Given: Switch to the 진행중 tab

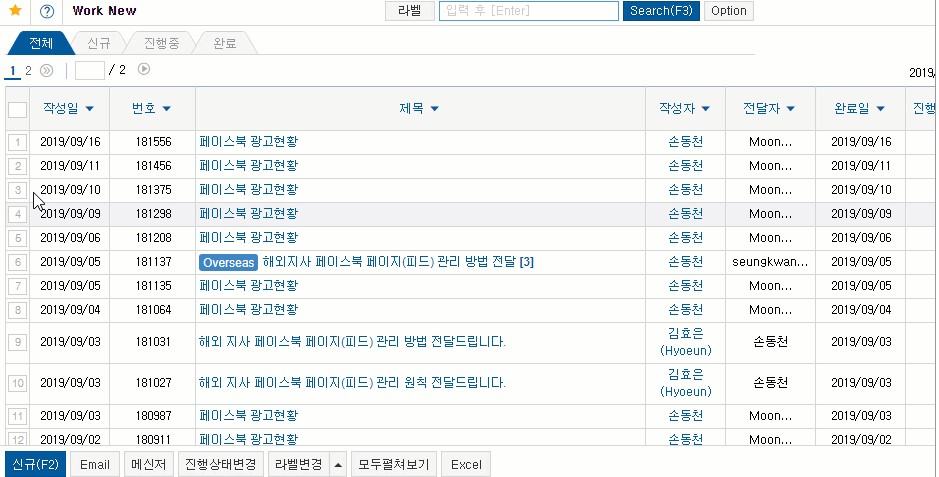Looking at the screenshot, I should (162, 43).
